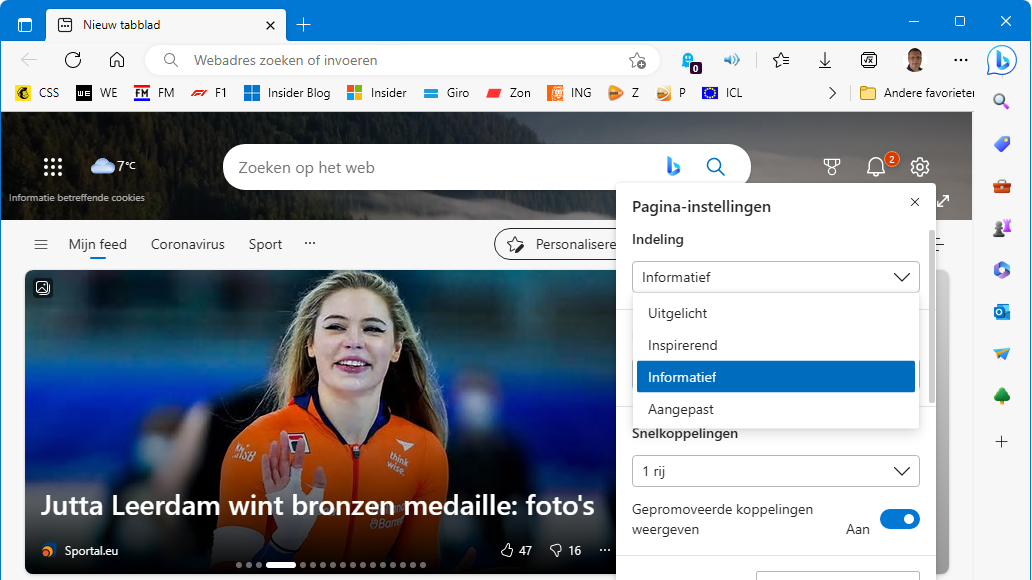Viewport: 1032px width, 580px height.
Task: Show more feed topics ellipsis
Action: point(309,244)
